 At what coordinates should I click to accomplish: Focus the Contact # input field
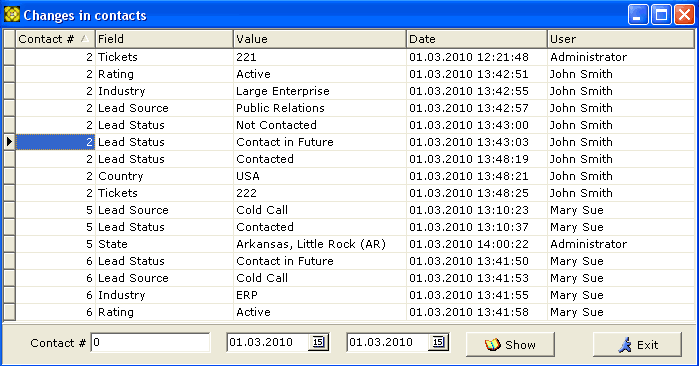[150, 342]
